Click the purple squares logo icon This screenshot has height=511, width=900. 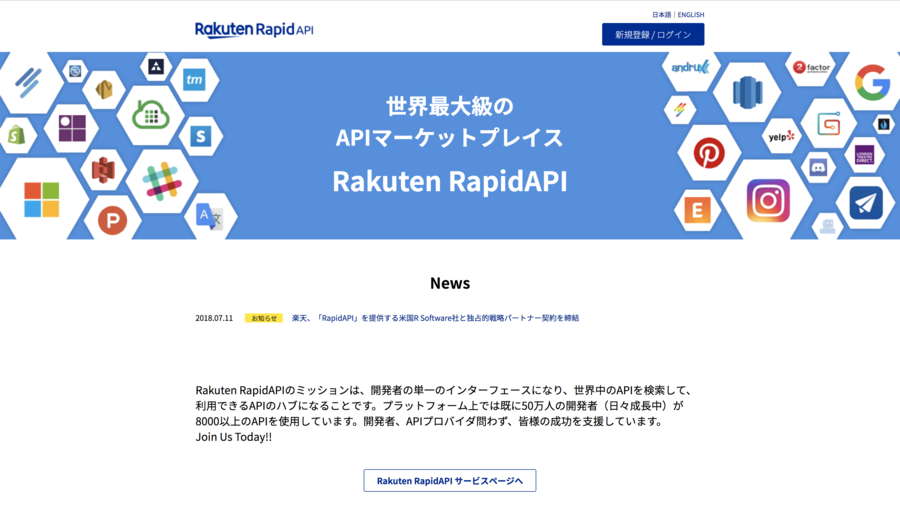[72, 129]
